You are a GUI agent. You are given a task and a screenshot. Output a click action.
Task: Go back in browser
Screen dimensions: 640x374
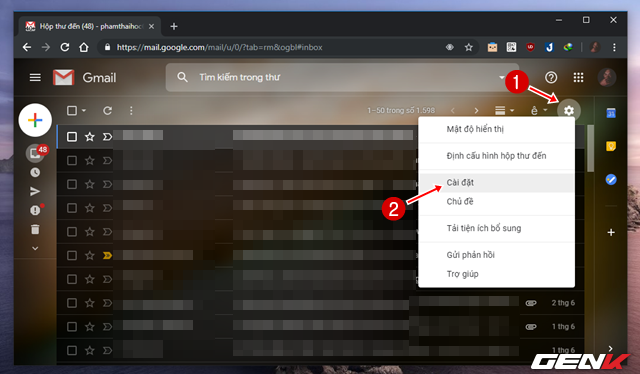tap(27, 47)
